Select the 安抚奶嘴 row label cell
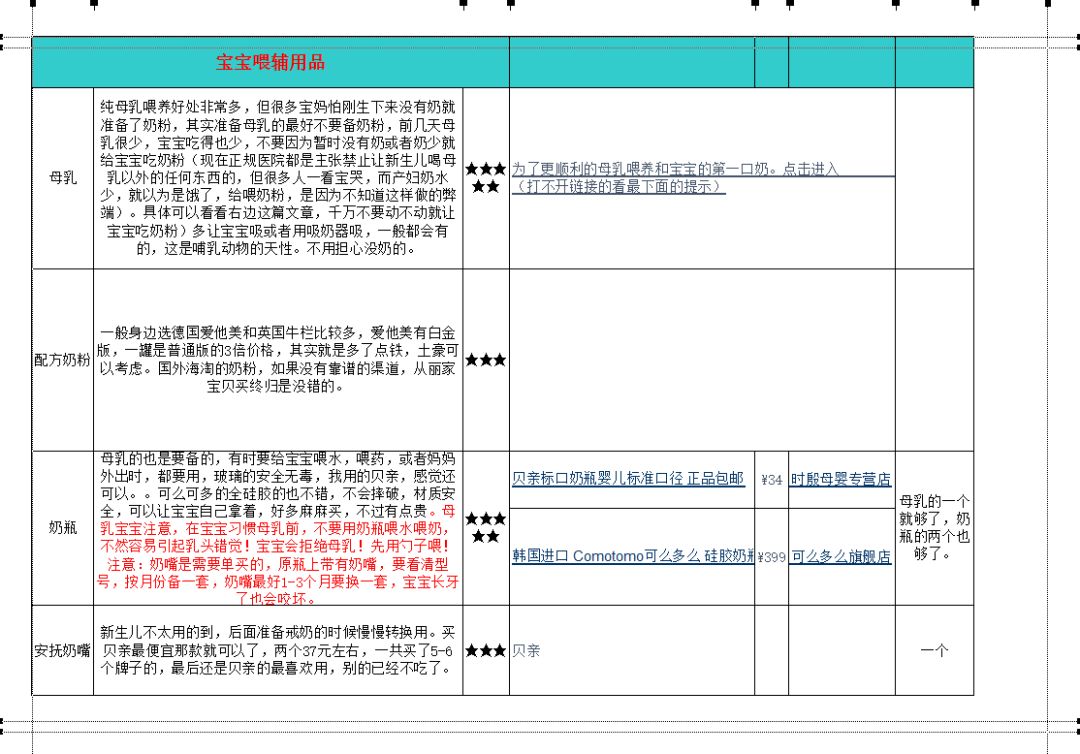The width and height of the screenshot is (1080, 754). point(63,650)
